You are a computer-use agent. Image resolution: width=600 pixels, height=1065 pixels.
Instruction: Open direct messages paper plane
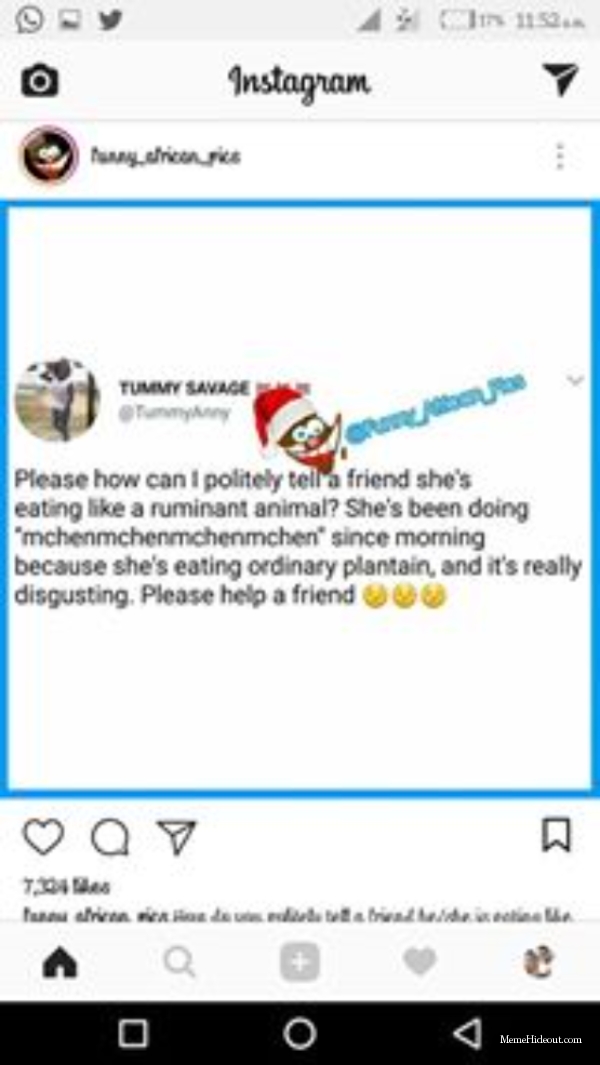click(561, 80)
